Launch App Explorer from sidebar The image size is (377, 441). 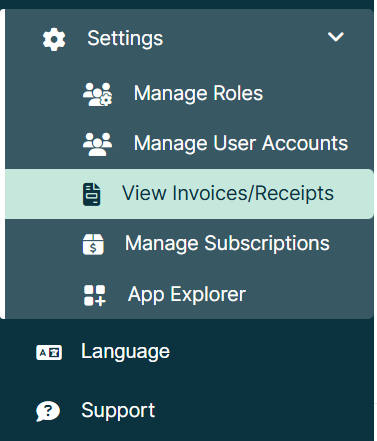point(187,295)
